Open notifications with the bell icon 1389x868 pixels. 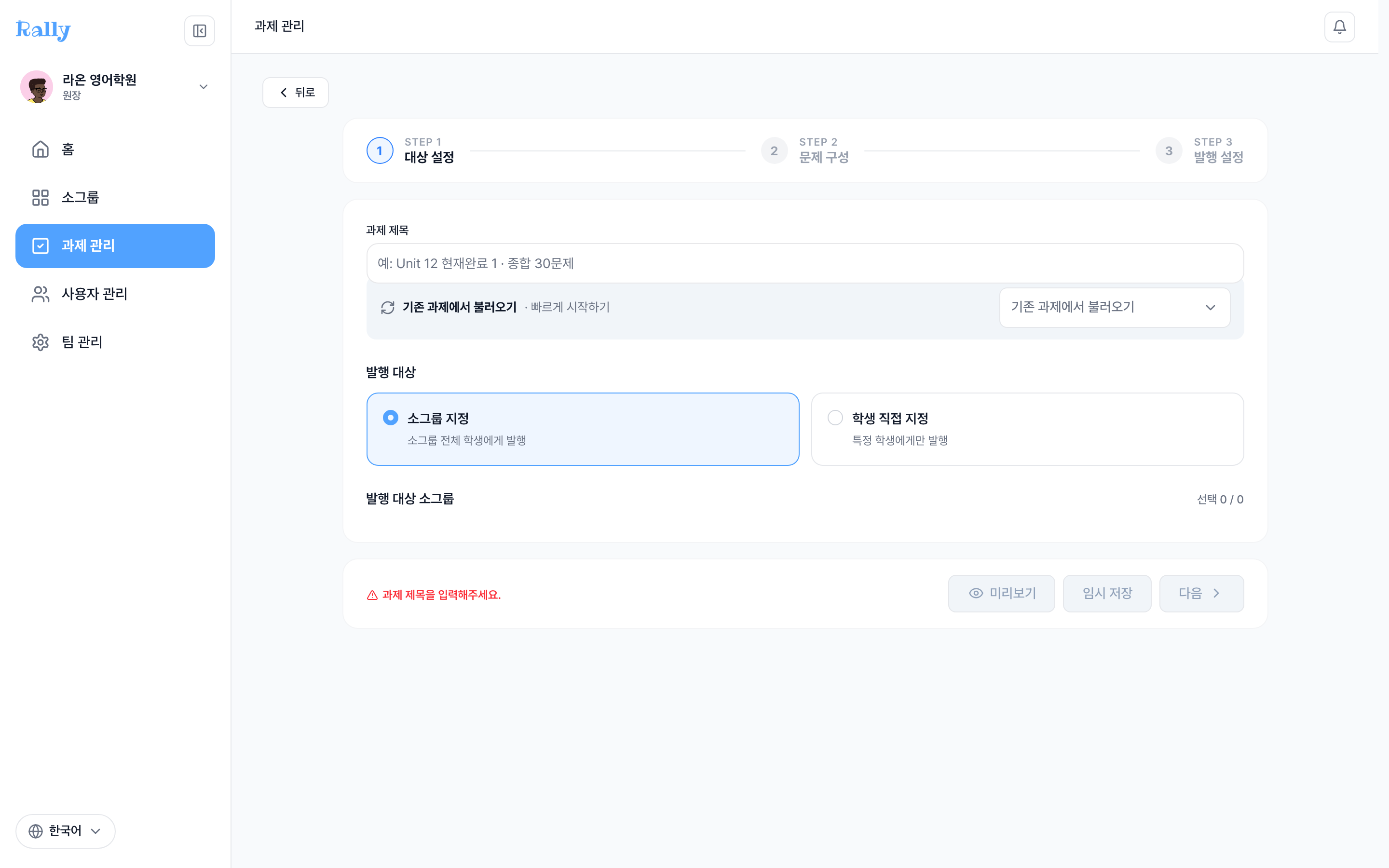pyautogui.click(x=1339, y=27)
